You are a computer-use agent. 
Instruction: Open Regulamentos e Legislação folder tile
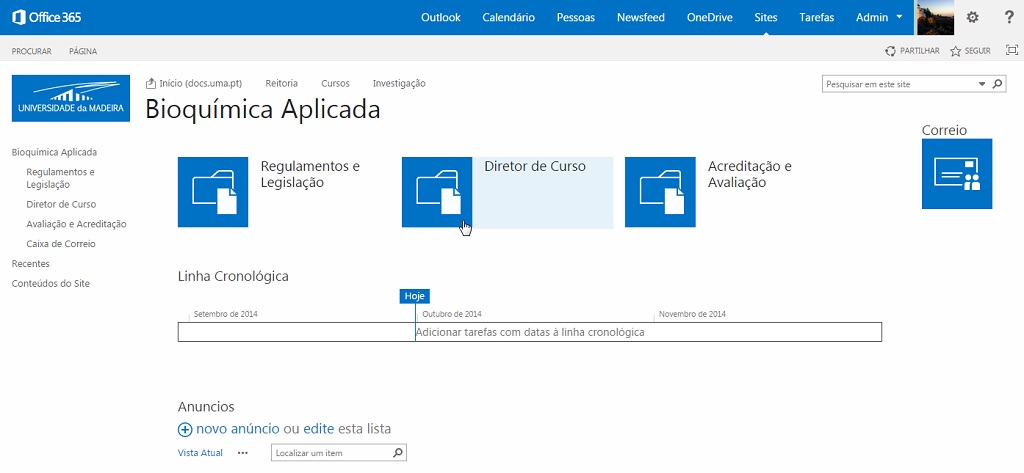tap(213, 192)
